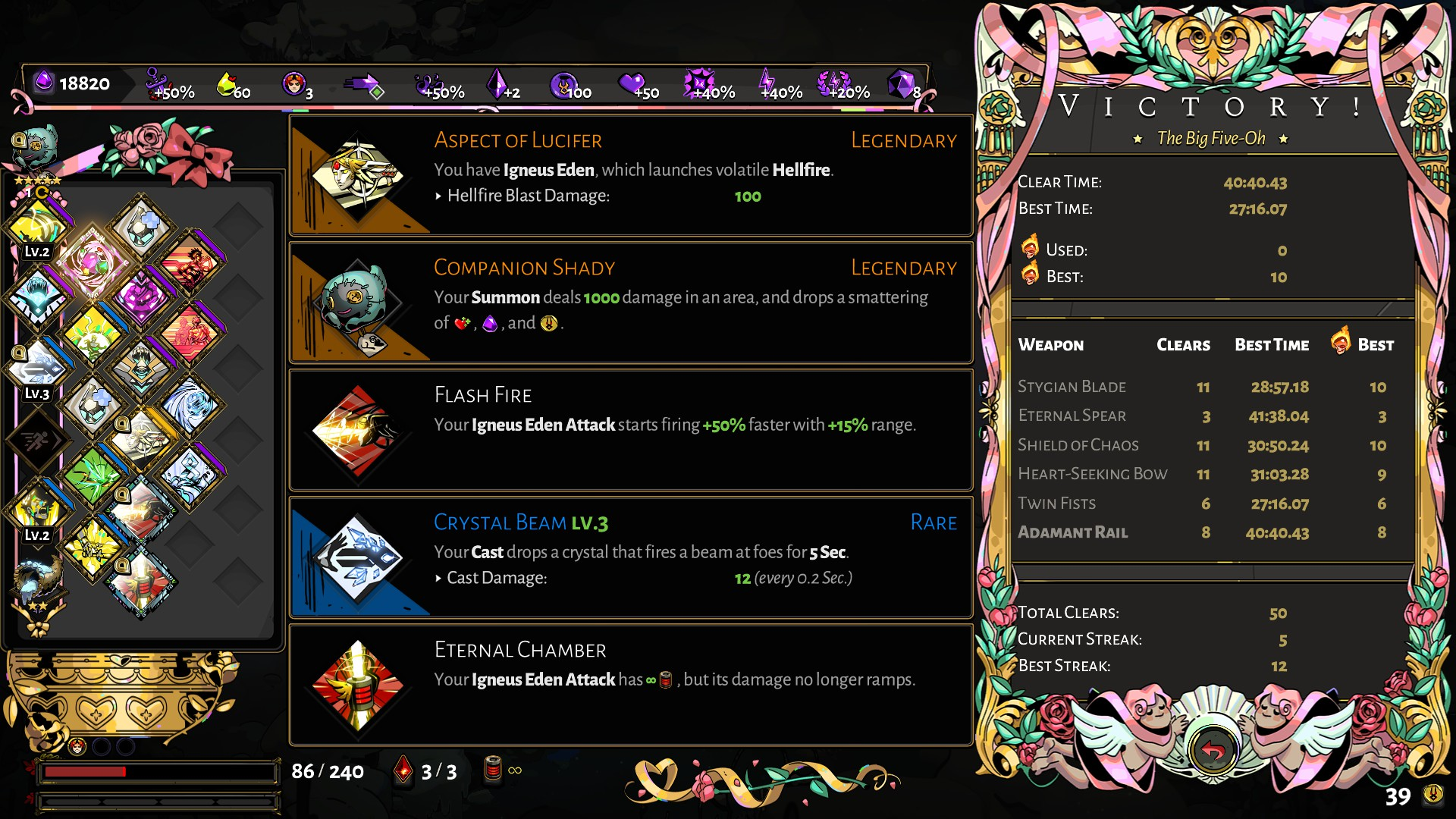Screen dimensions: 1456x819
Task: Click the Crystal Beam boon icon
Action: (359, 558)
